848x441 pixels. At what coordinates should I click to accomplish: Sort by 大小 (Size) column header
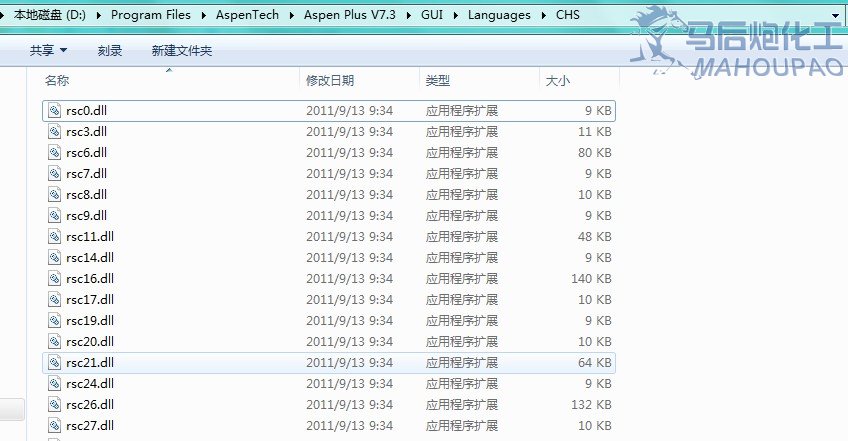pyautogui.click(x=558, y=81)
